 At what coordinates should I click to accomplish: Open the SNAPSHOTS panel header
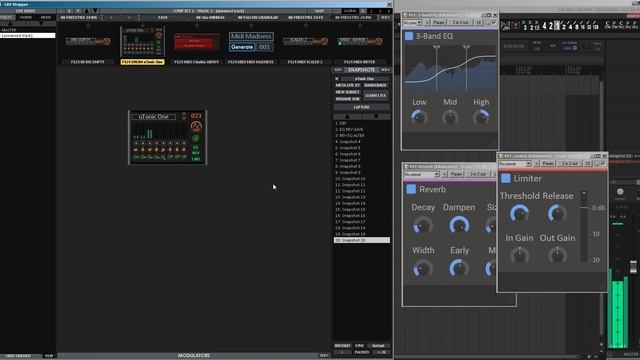361,70
